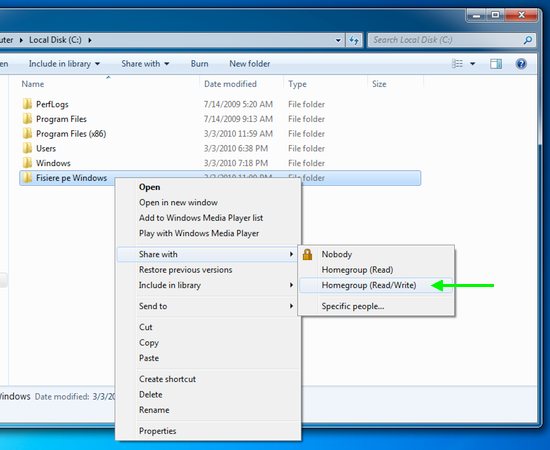Click the change view icon
The width and height of the screenshot is (550, 450).
(457, 64)
